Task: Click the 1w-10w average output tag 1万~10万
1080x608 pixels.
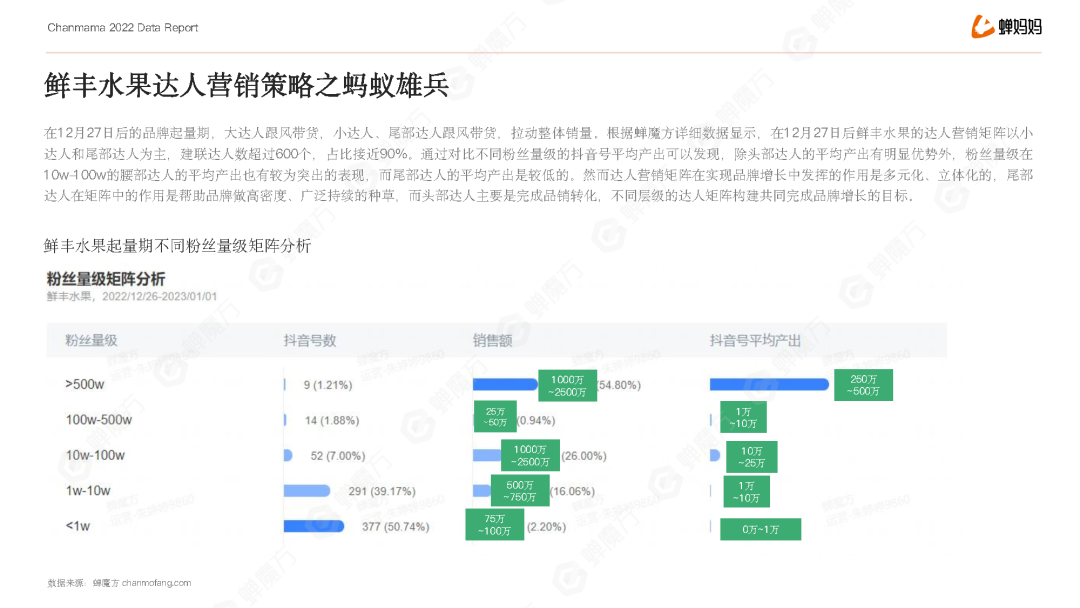Action: coord(747,492)
